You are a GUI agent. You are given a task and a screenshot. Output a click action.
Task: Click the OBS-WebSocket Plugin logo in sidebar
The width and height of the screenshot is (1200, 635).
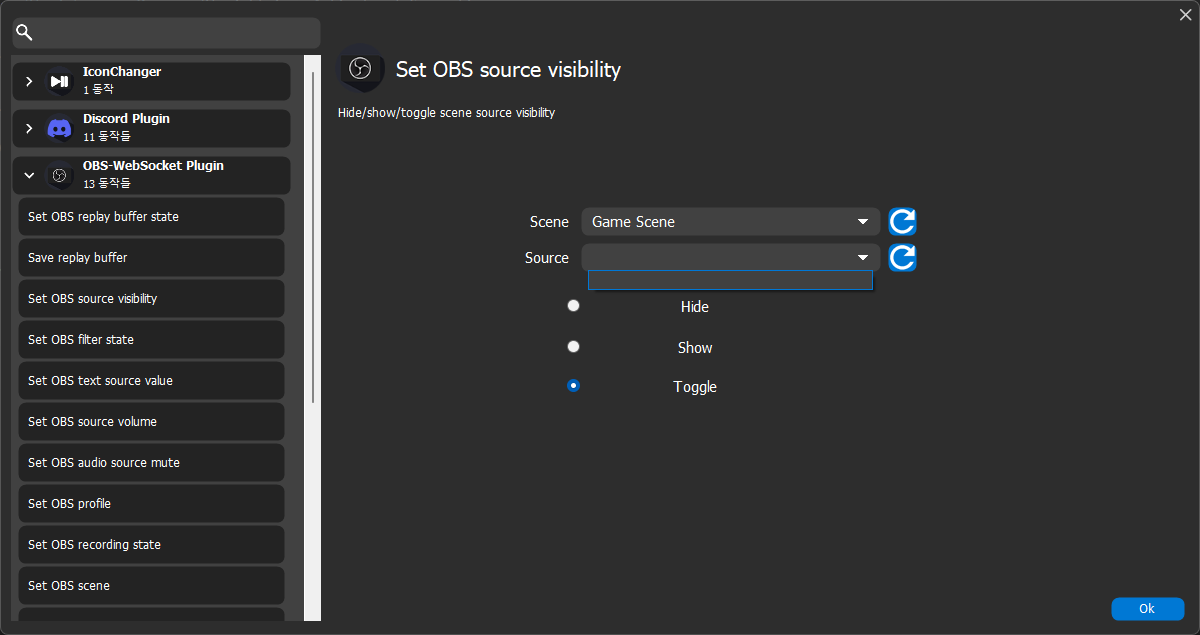(x=60, y=174)
